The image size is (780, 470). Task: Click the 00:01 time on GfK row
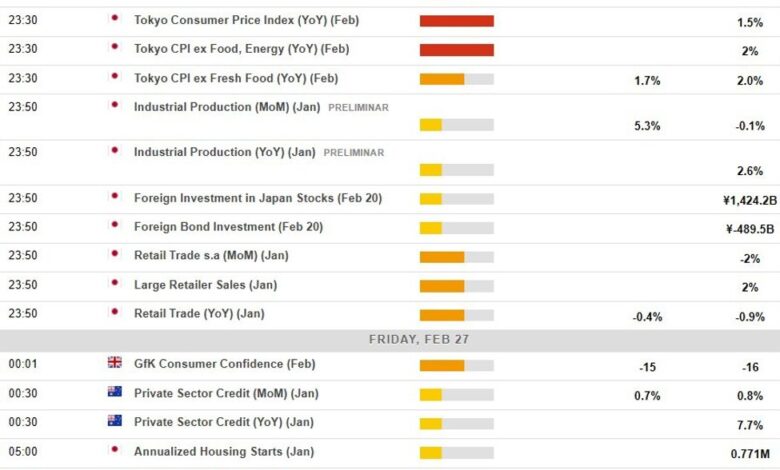(x=23, y=365)
